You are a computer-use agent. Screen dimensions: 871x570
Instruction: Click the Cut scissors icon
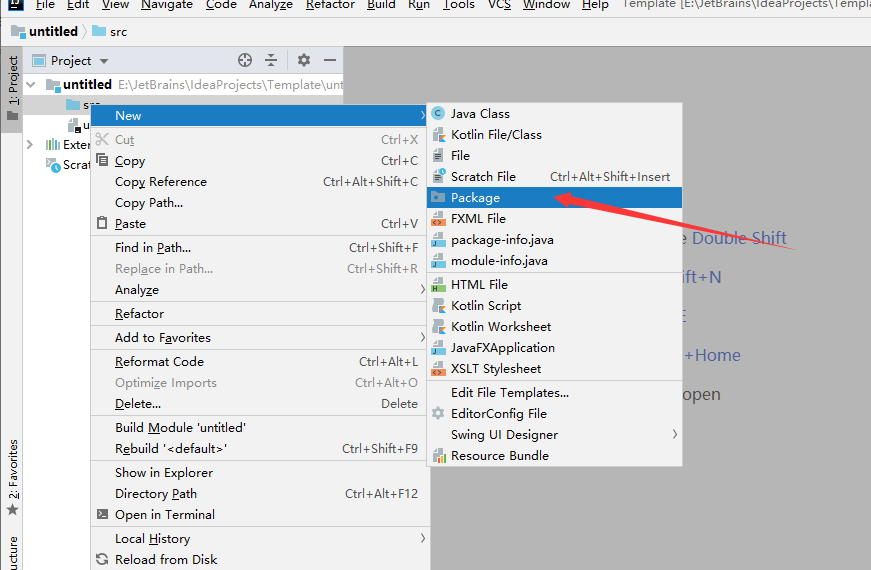(102, 139)
